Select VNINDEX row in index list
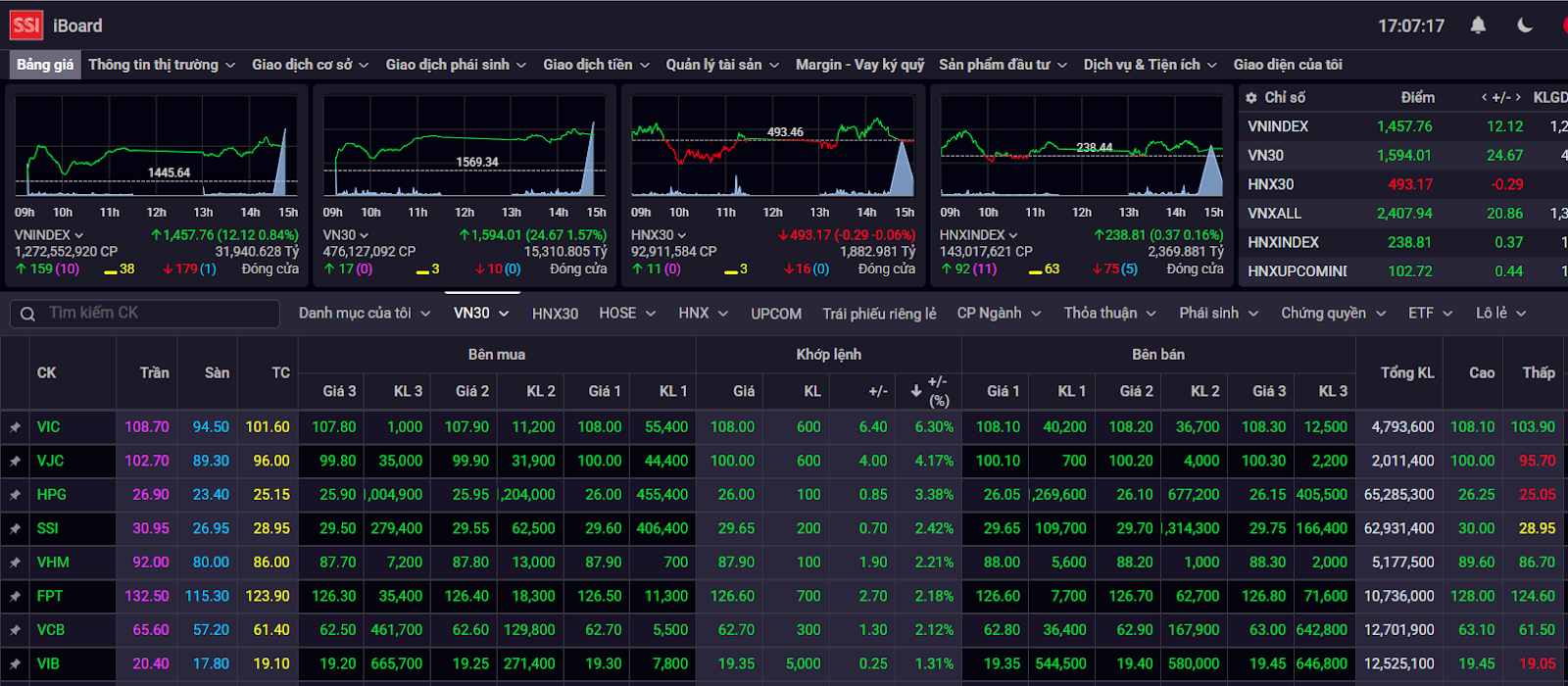The width and height of the screenshot is (1568, 686). pyautogui.click(x=1403, y=126)
